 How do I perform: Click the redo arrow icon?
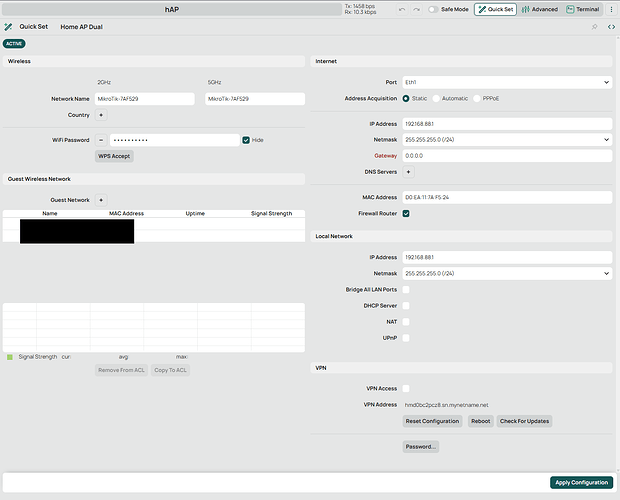pyautogui.click(x=416, y=9)
